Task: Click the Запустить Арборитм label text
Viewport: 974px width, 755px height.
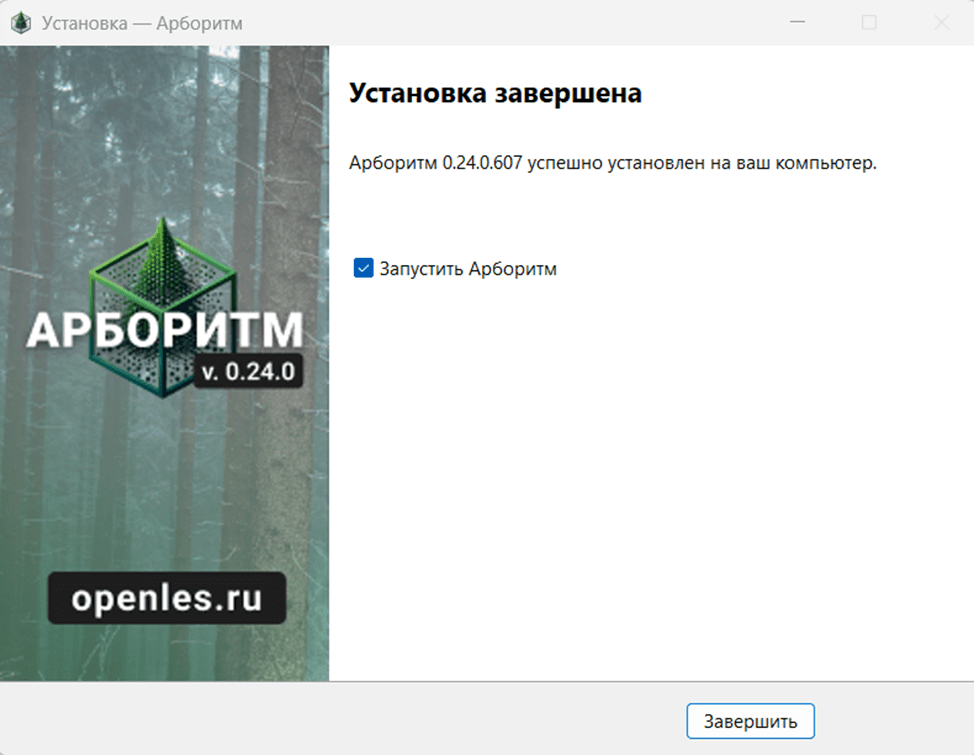Action: [x=468, y=268]
